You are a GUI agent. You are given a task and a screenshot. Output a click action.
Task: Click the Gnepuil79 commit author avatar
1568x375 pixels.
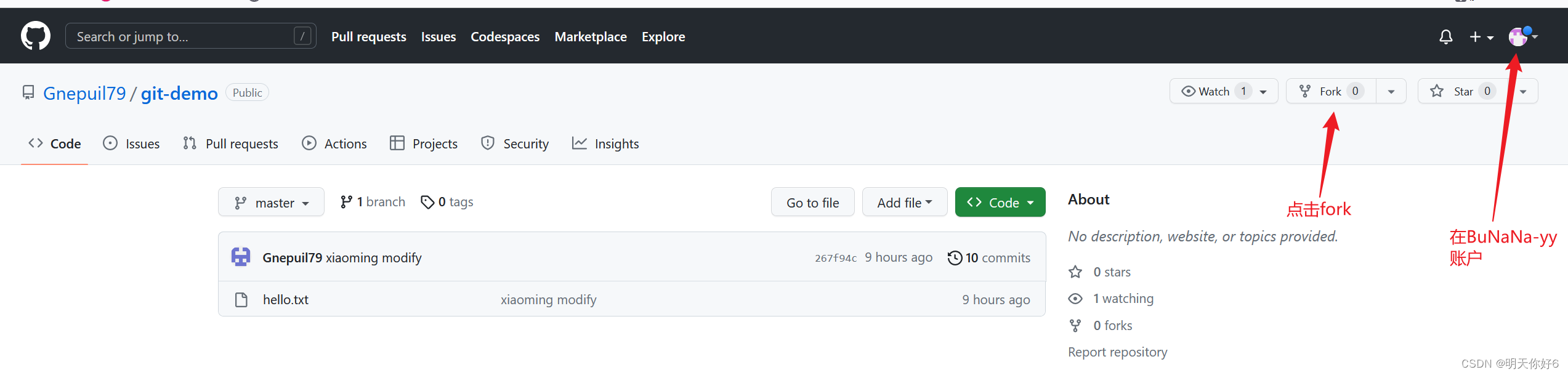point(241,257)
